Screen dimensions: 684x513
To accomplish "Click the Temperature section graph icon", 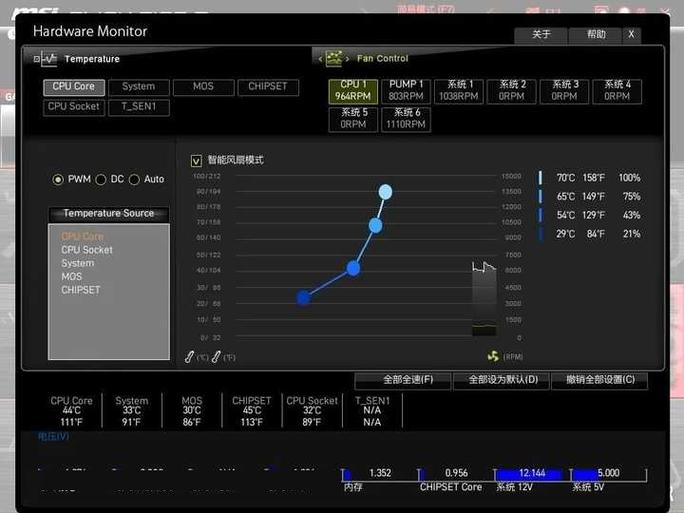I will (x=48, y=59).
